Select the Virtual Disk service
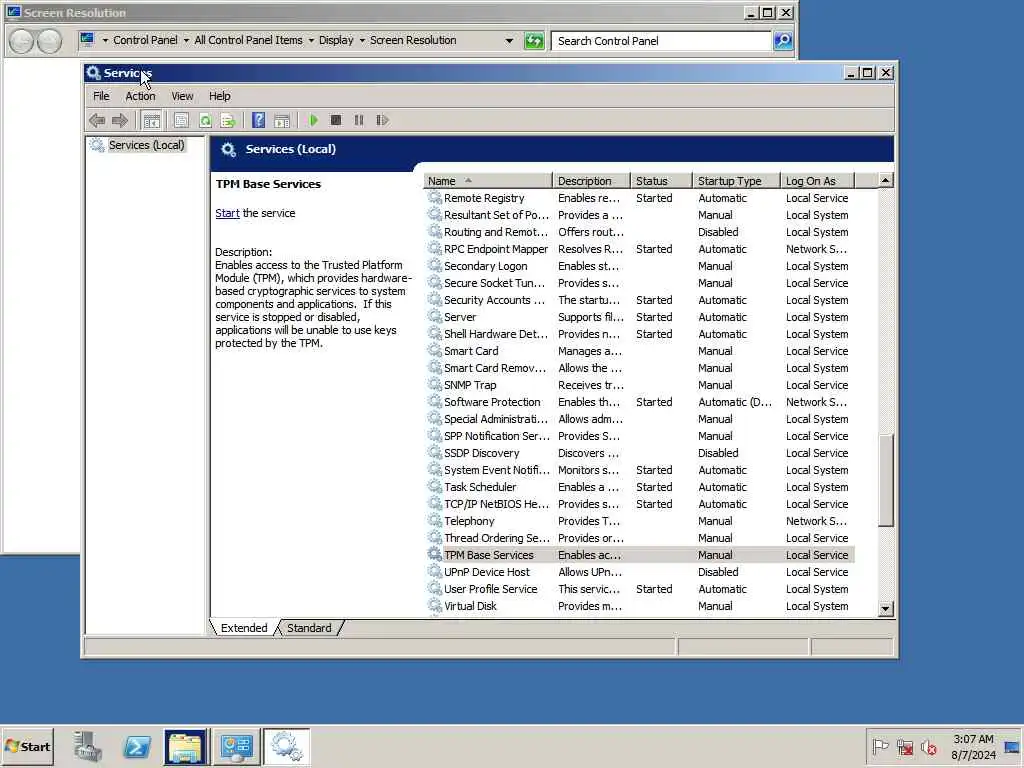The height and width of the screenshot is (768, 1024). click(639, 605)
